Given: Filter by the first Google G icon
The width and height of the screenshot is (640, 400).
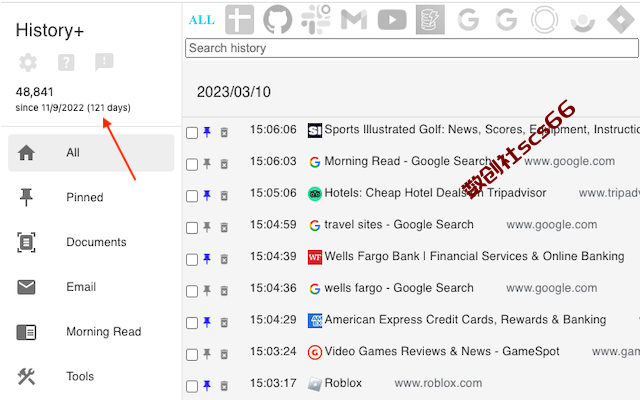Looking at the screenshot, I should tap(468, 20).
